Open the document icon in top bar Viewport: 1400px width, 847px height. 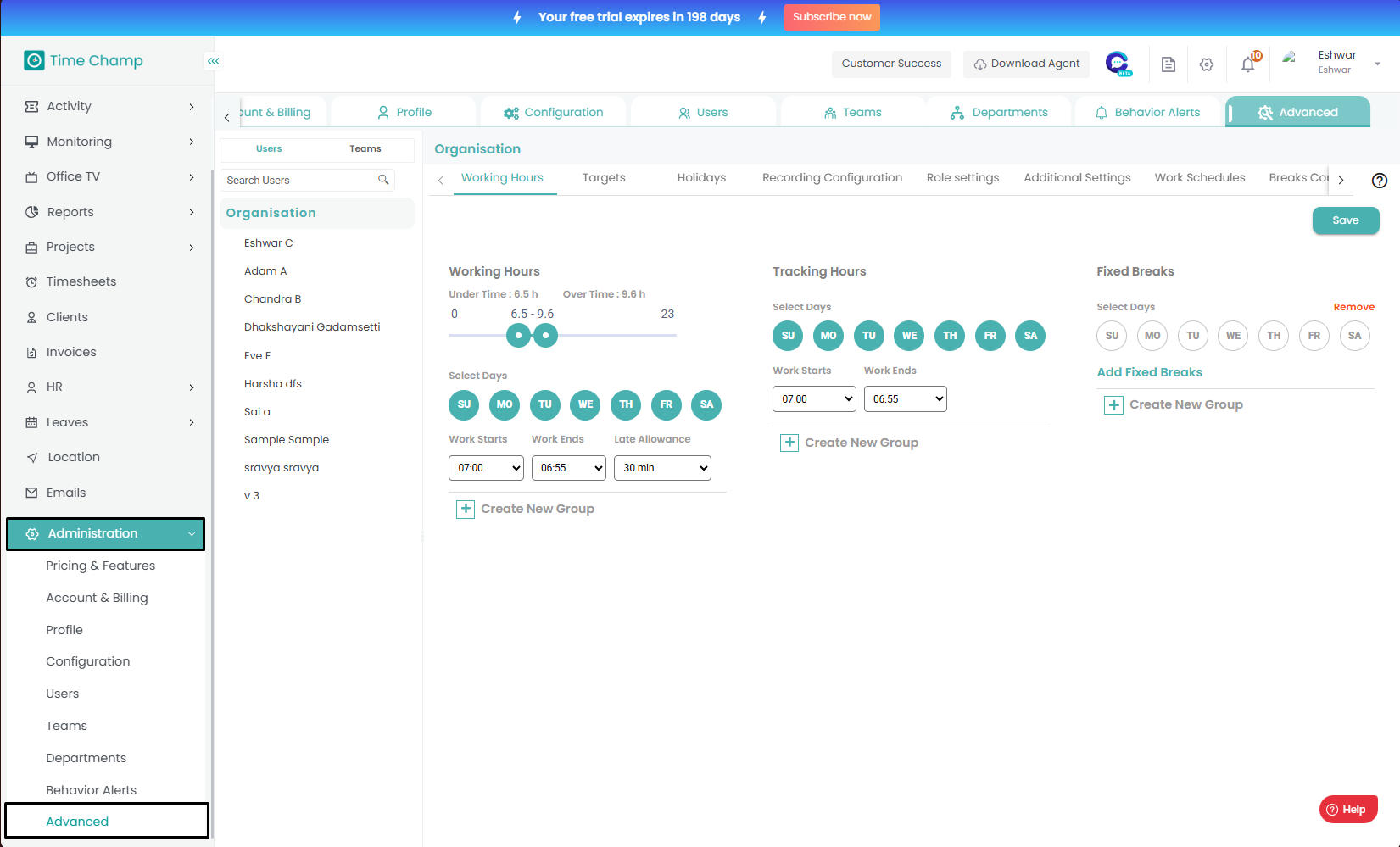[x=1168, y=64]
